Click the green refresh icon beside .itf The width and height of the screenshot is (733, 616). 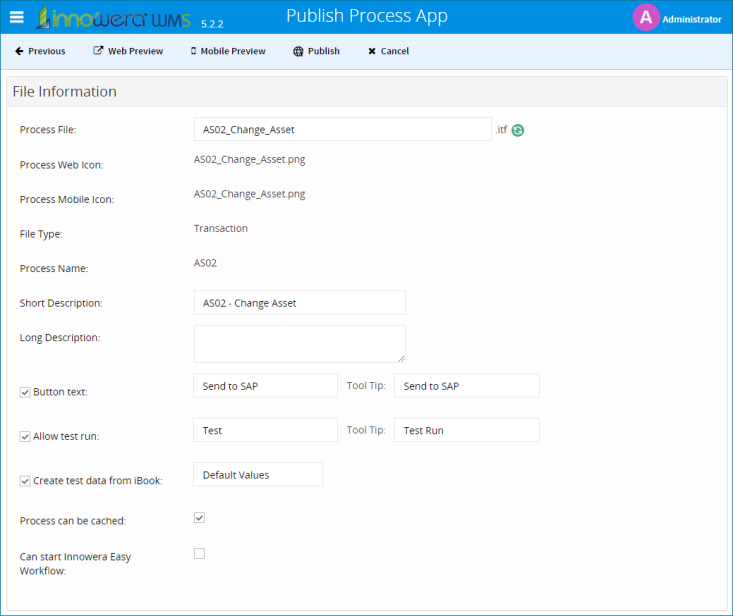coord(517,130)
